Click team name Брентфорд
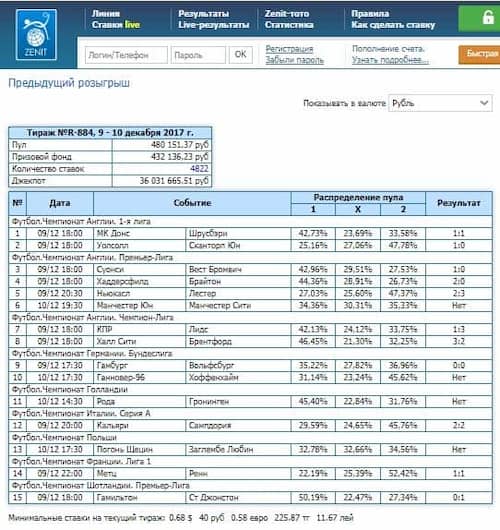This screenshot has width=500, height=530. (x=210, y=341)
